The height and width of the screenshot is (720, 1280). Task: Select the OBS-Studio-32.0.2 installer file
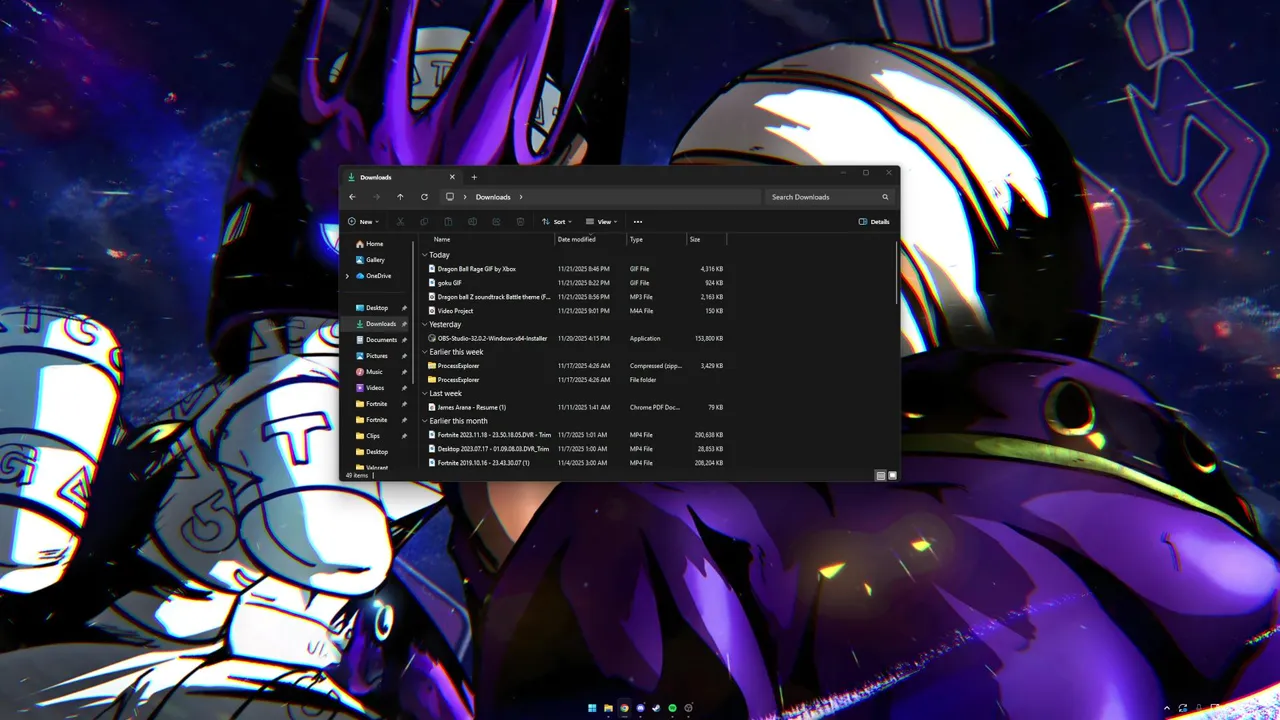click(575, 338)
